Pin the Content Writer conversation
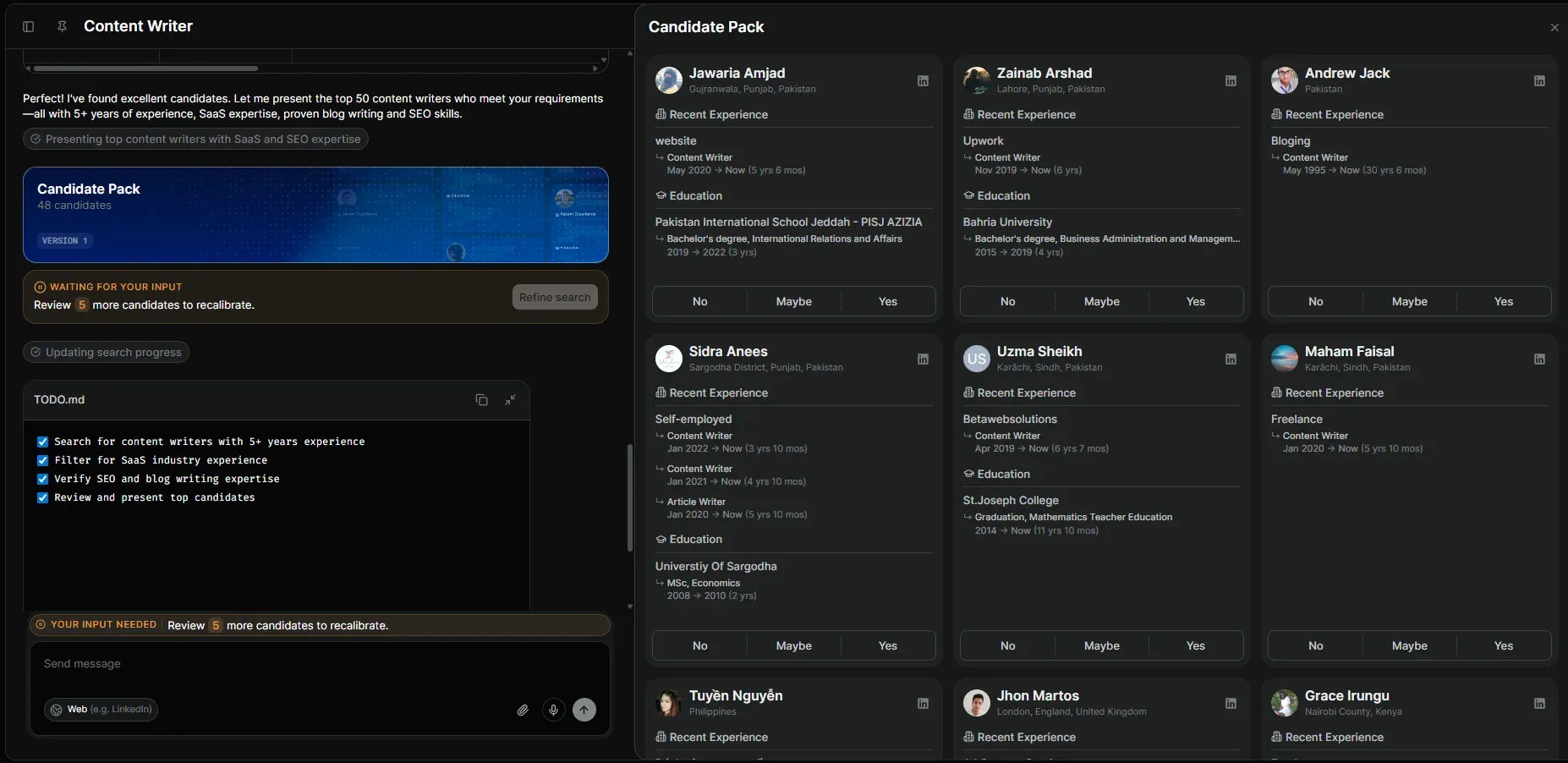1568x763 pixels. coord(62,26)
